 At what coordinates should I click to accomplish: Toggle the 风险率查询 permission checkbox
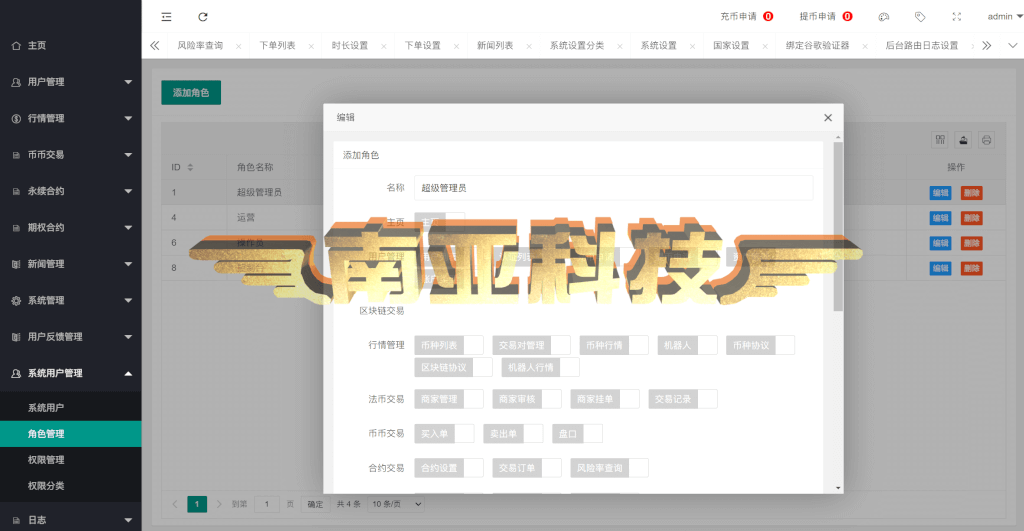tap(609, 468)
